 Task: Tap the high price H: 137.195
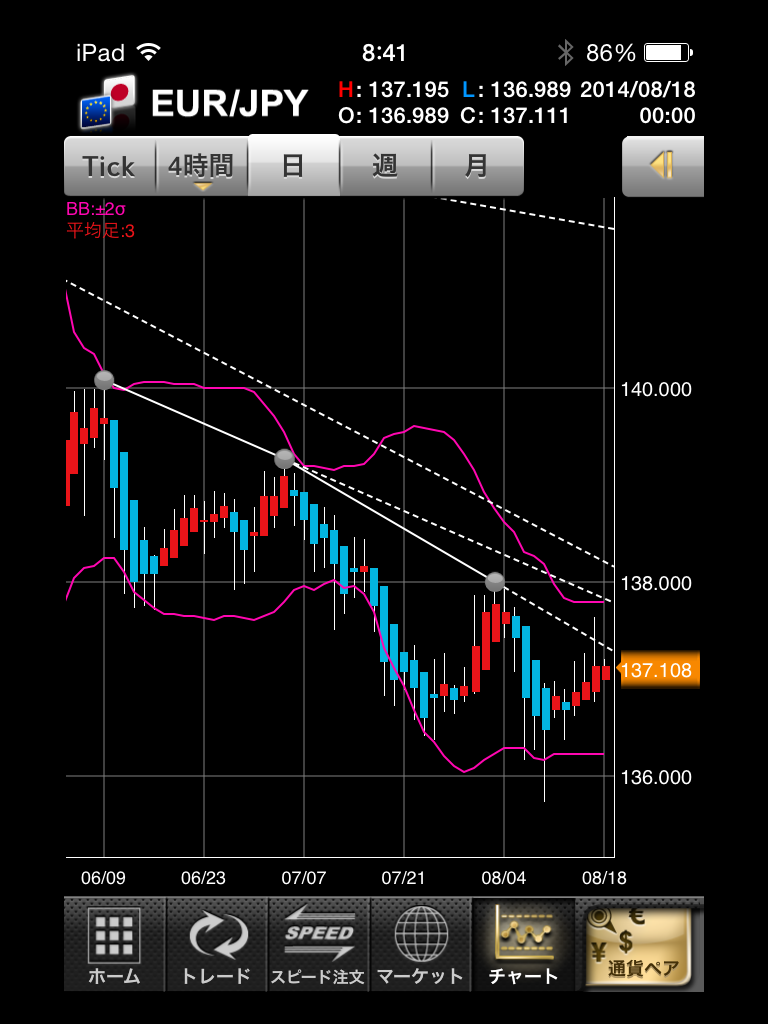click(394, 89)
